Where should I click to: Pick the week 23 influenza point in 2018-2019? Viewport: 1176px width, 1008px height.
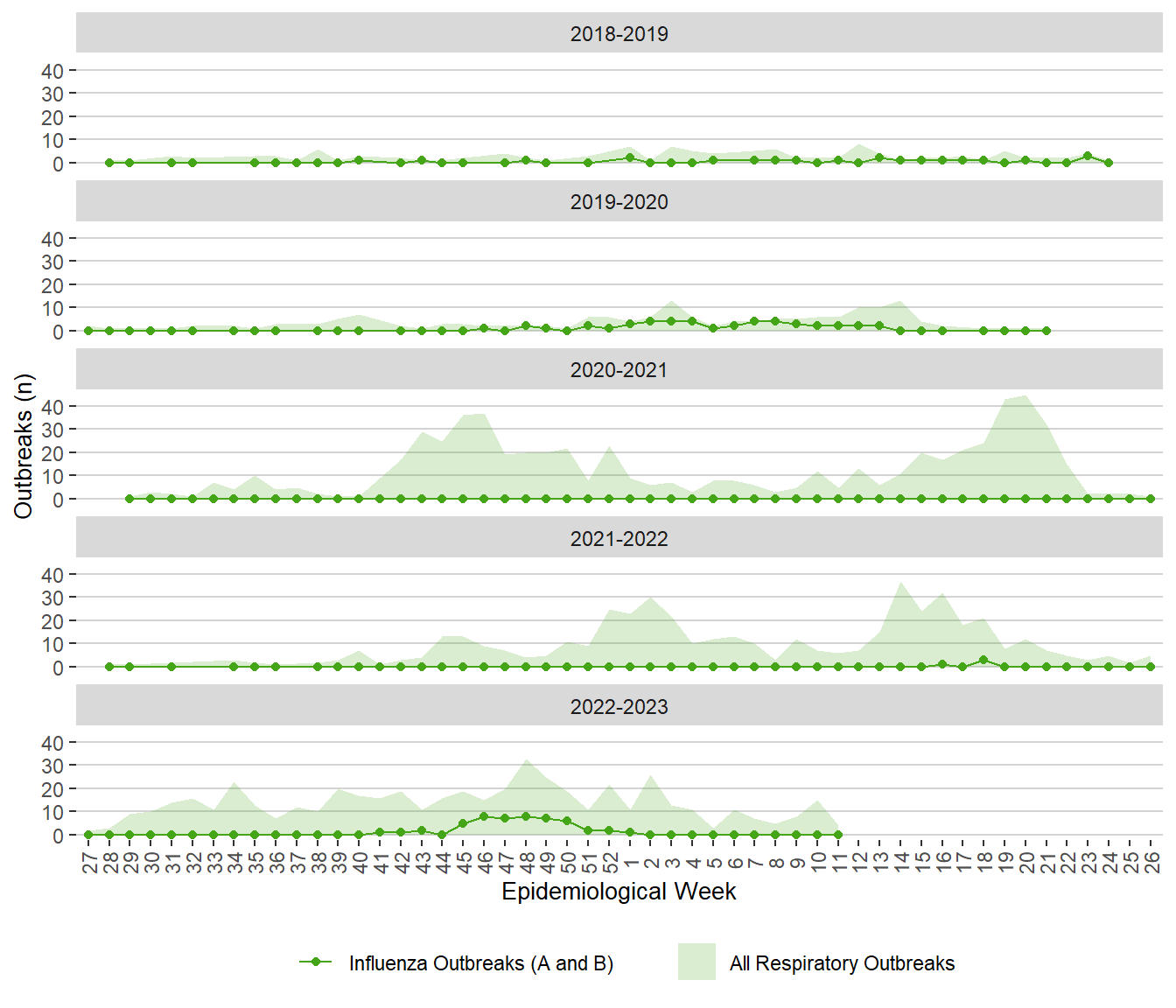[x=1088, y=157]
